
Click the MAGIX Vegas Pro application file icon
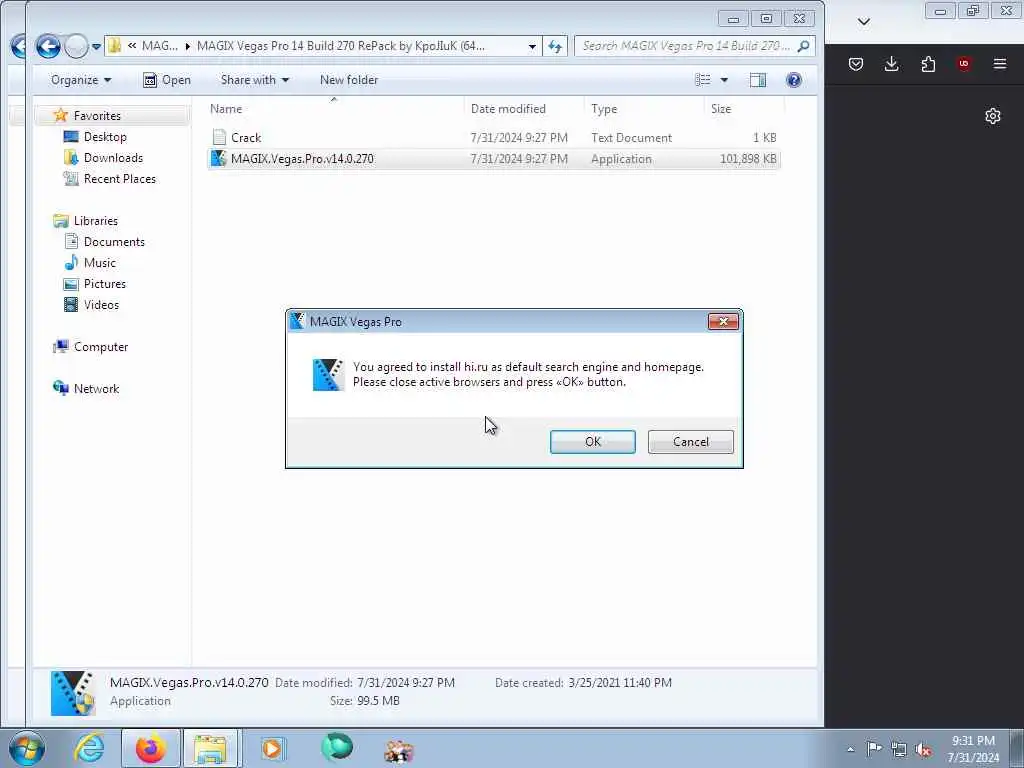219,159
